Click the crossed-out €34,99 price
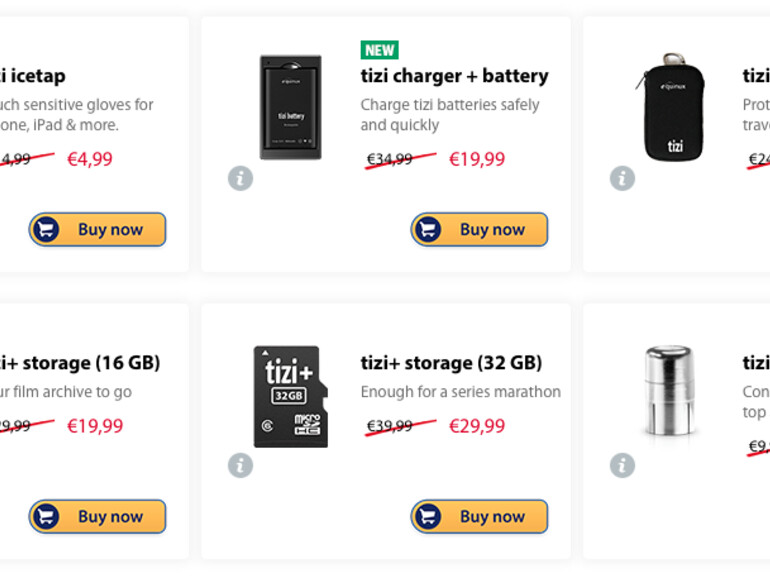Viewport: 770px width, 578px height. point(390,159)
